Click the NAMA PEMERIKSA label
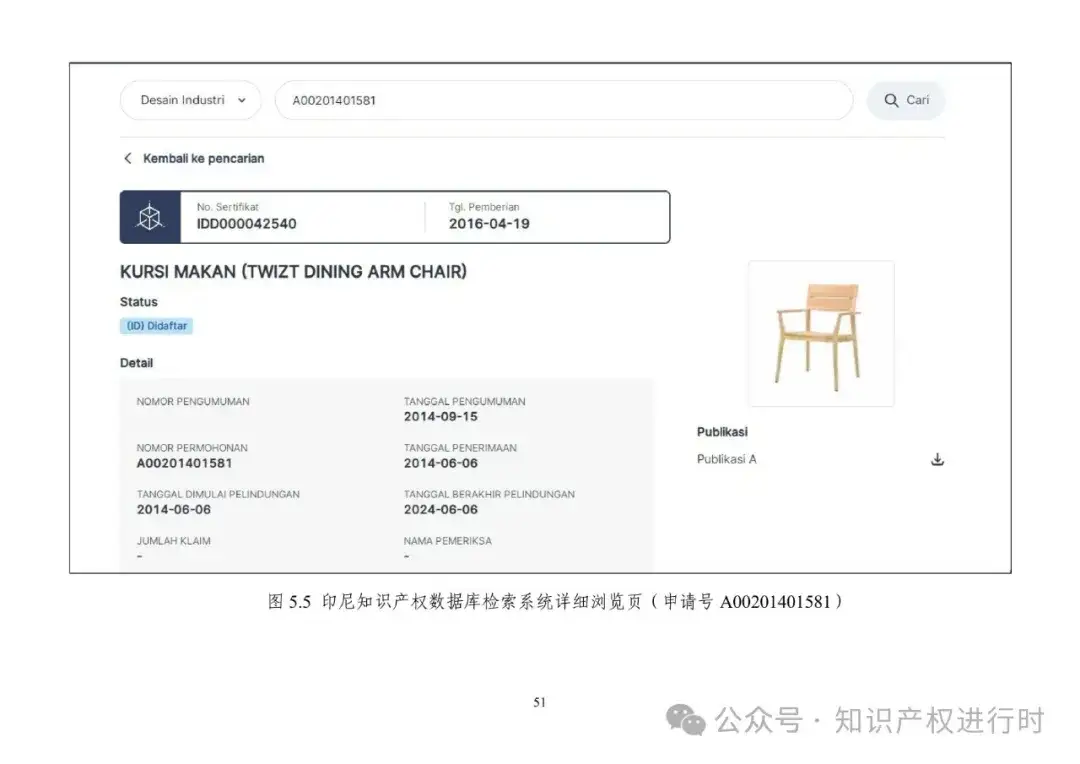 click(448, 541)
